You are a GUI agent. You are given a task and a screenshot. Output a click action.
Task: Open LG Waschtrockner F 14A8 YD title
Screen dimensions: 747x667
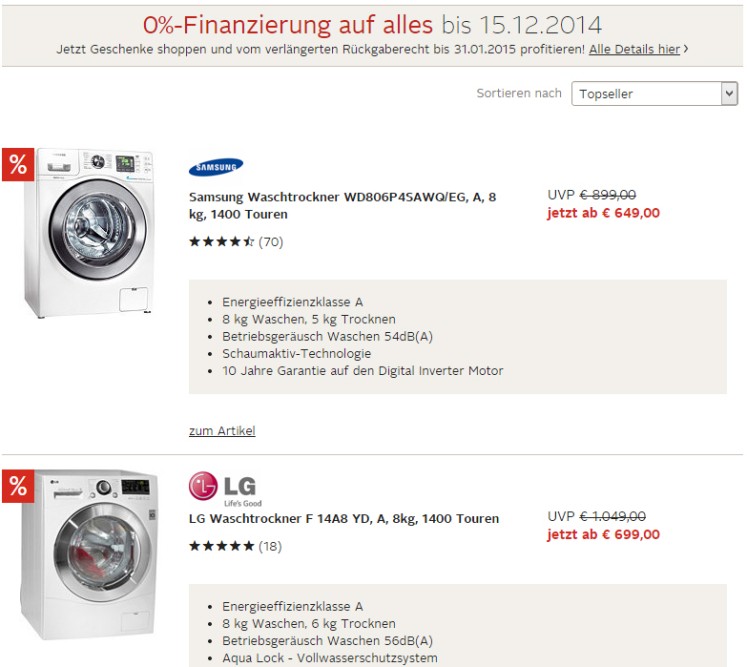tap(344, 519)
